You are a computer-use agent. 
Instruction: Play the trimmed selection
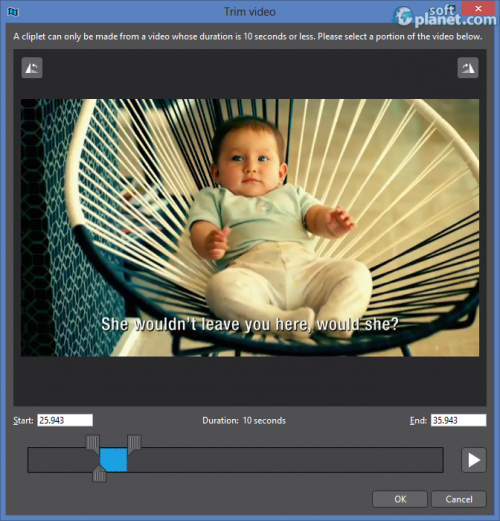[474, 460]
